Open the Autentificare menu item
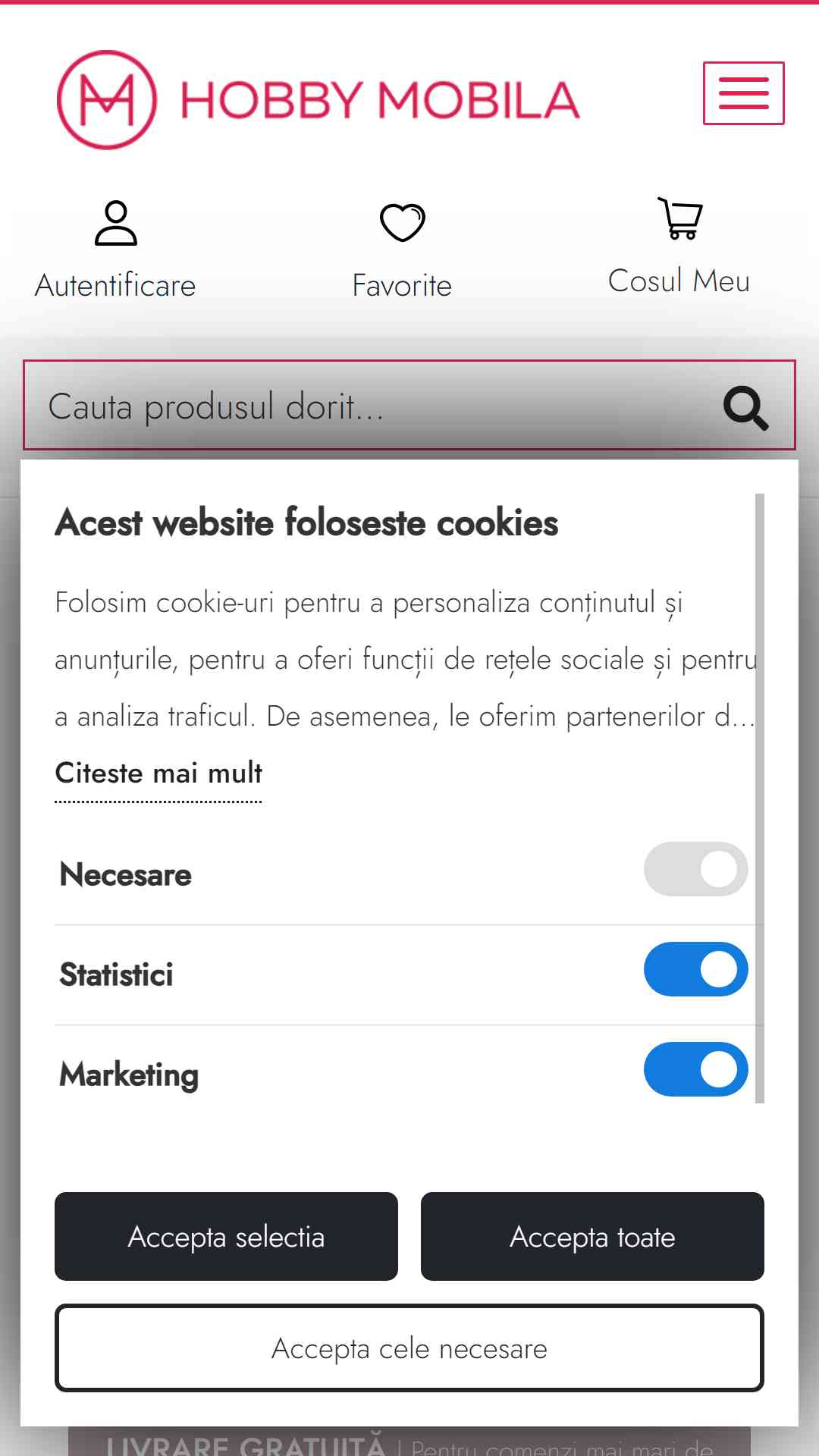This screenshot has width=819, height=1456. coord(115,286)
